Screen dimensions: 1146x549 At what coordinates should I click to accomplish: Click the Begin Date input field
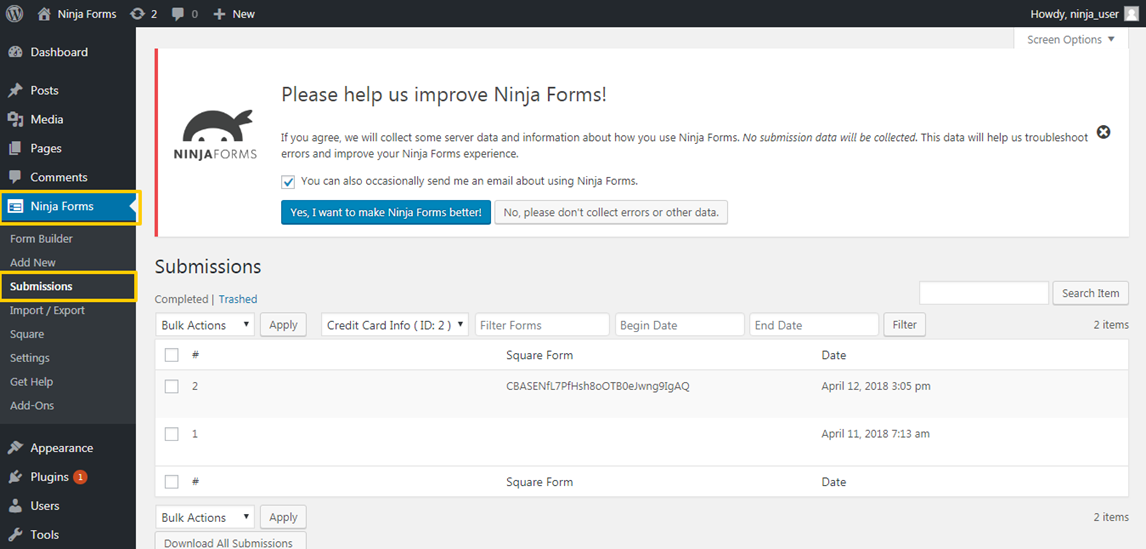click(680, 325)
